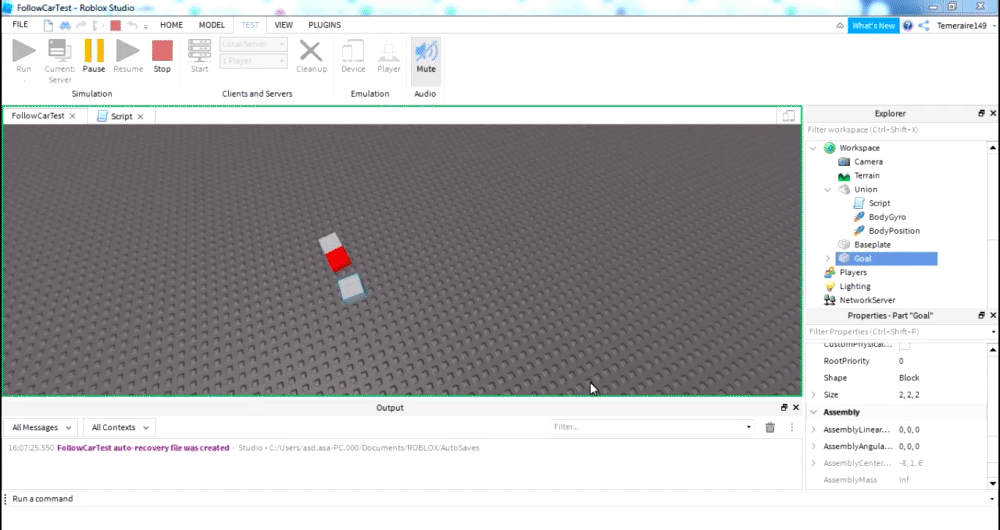The image size is (1000, 530).
Task: Toggle the CustomPhysical... checkbox
Action: (x=904, y=345)
